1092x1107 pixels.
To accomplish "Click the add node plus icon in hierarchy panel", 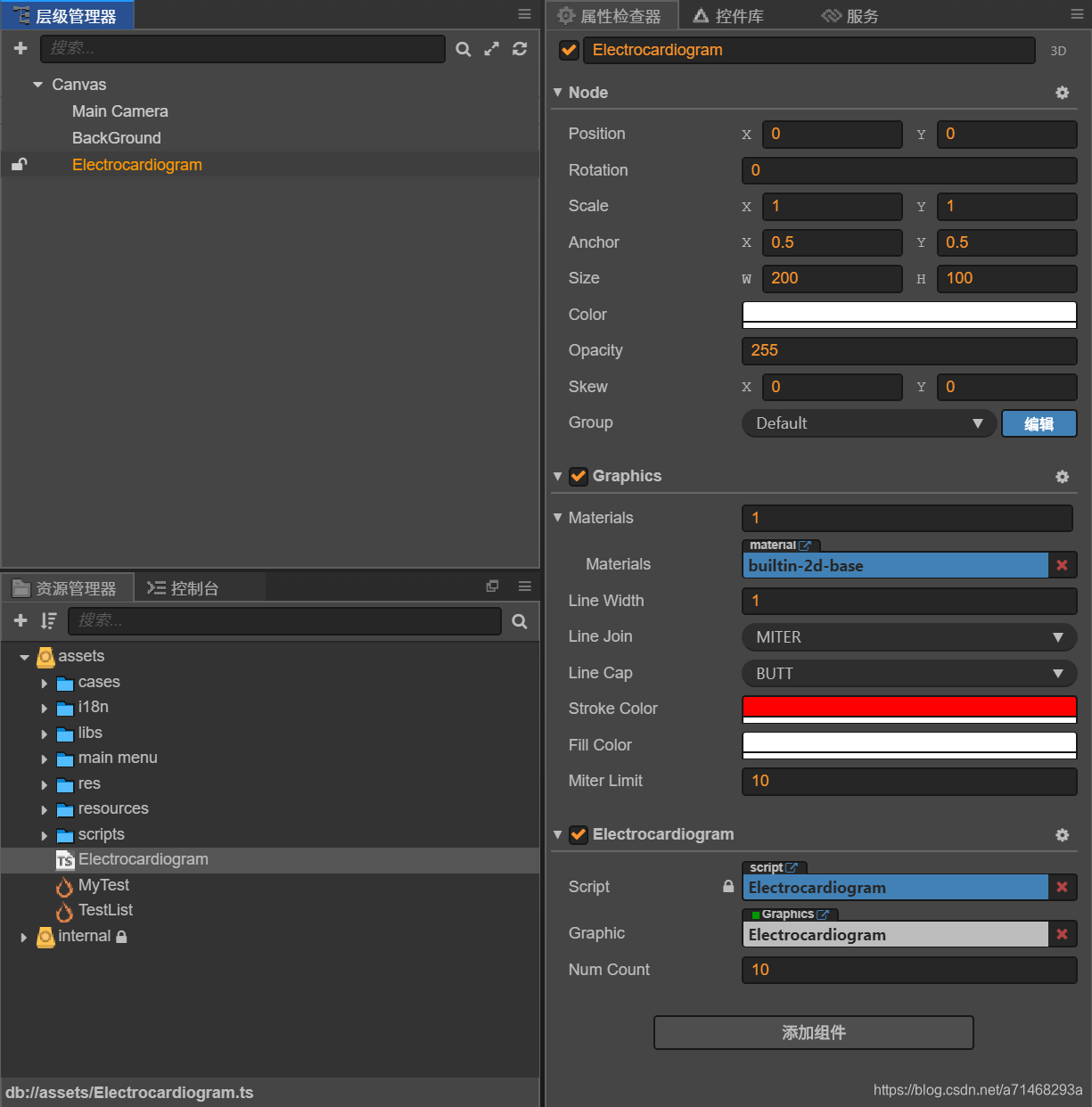I will [21, 48].
